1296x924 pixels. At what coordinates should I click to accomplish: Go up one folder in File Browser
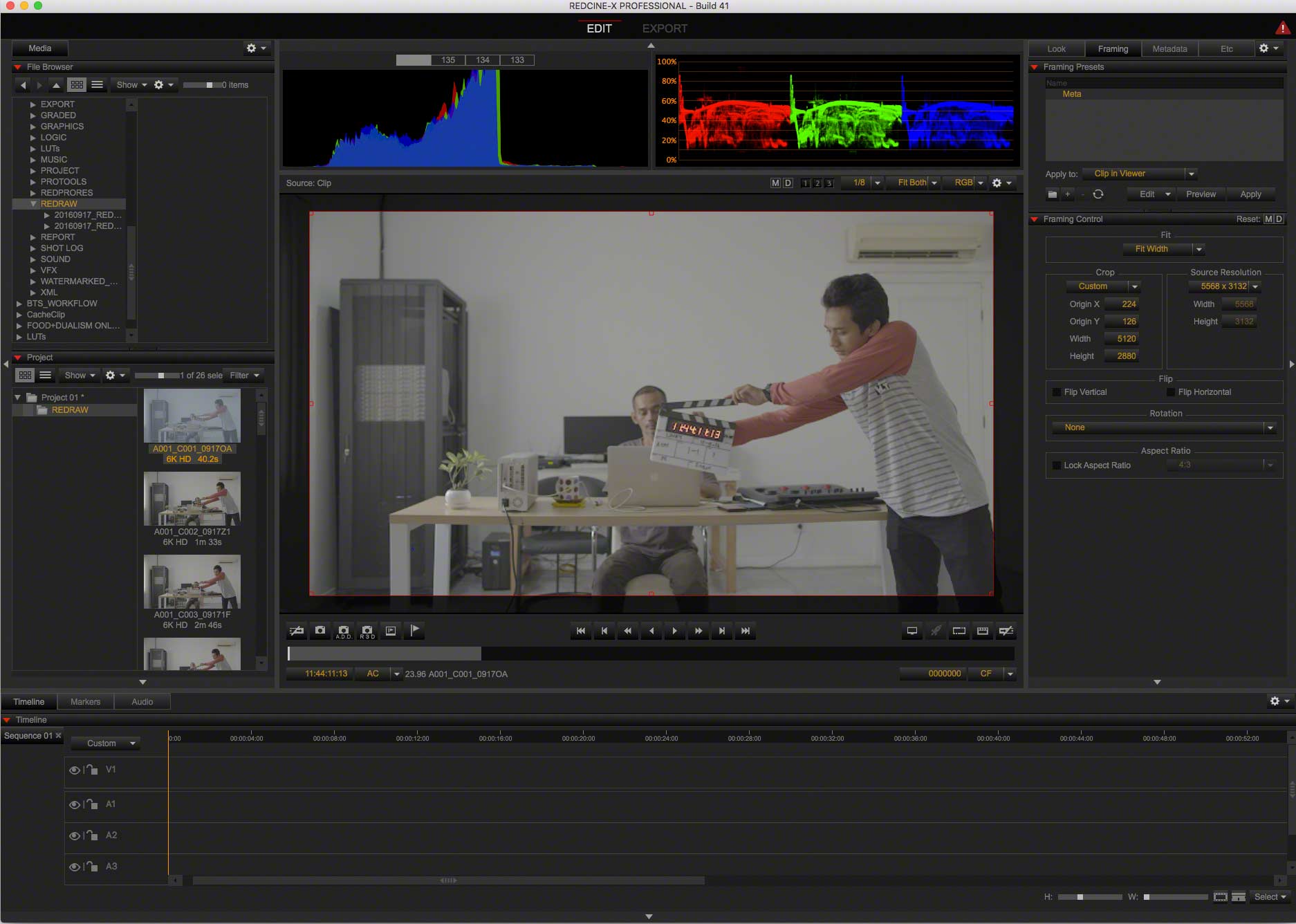(x=57, y=85)
